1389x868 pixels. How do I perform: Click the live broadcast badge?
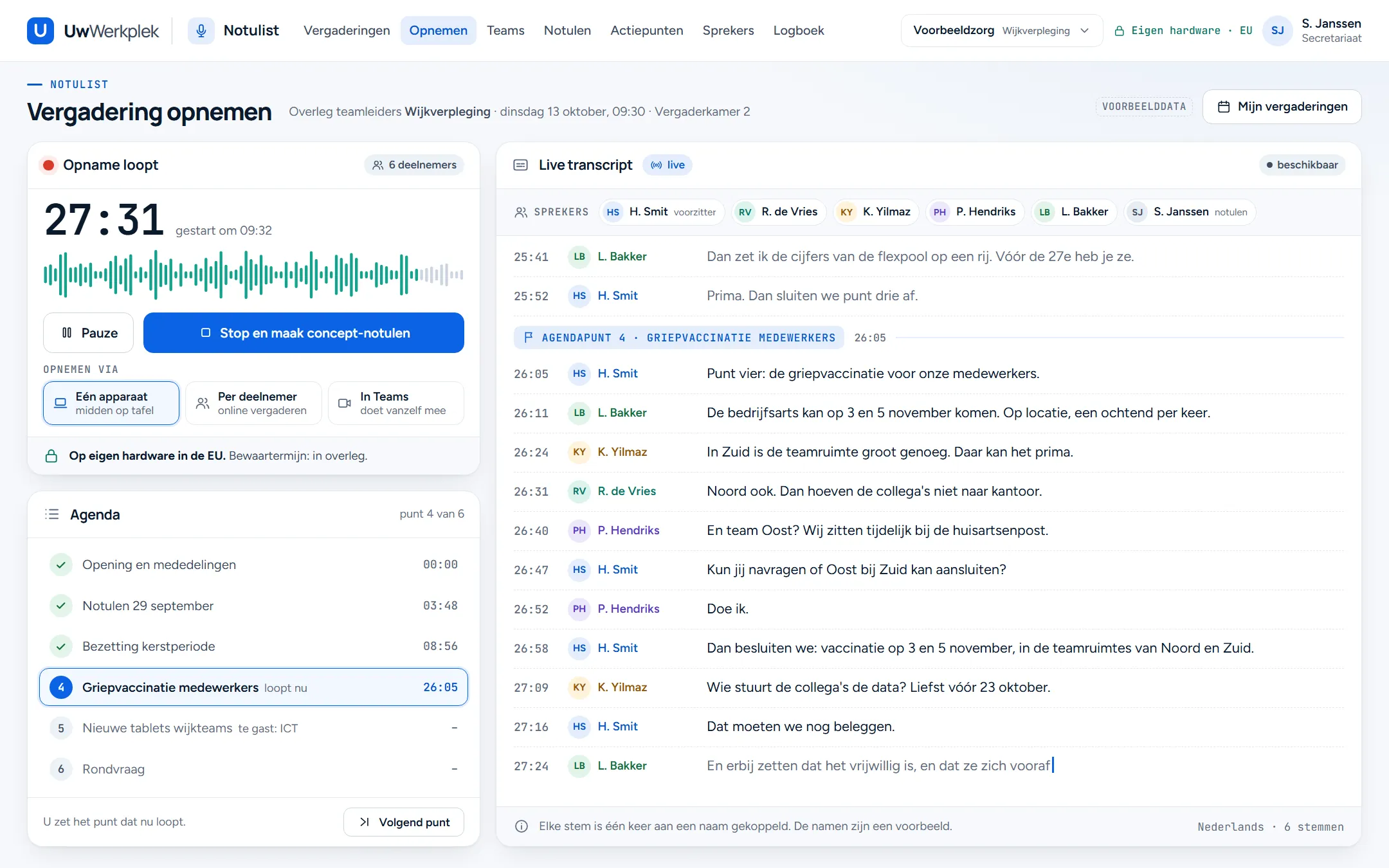point(667,165)
